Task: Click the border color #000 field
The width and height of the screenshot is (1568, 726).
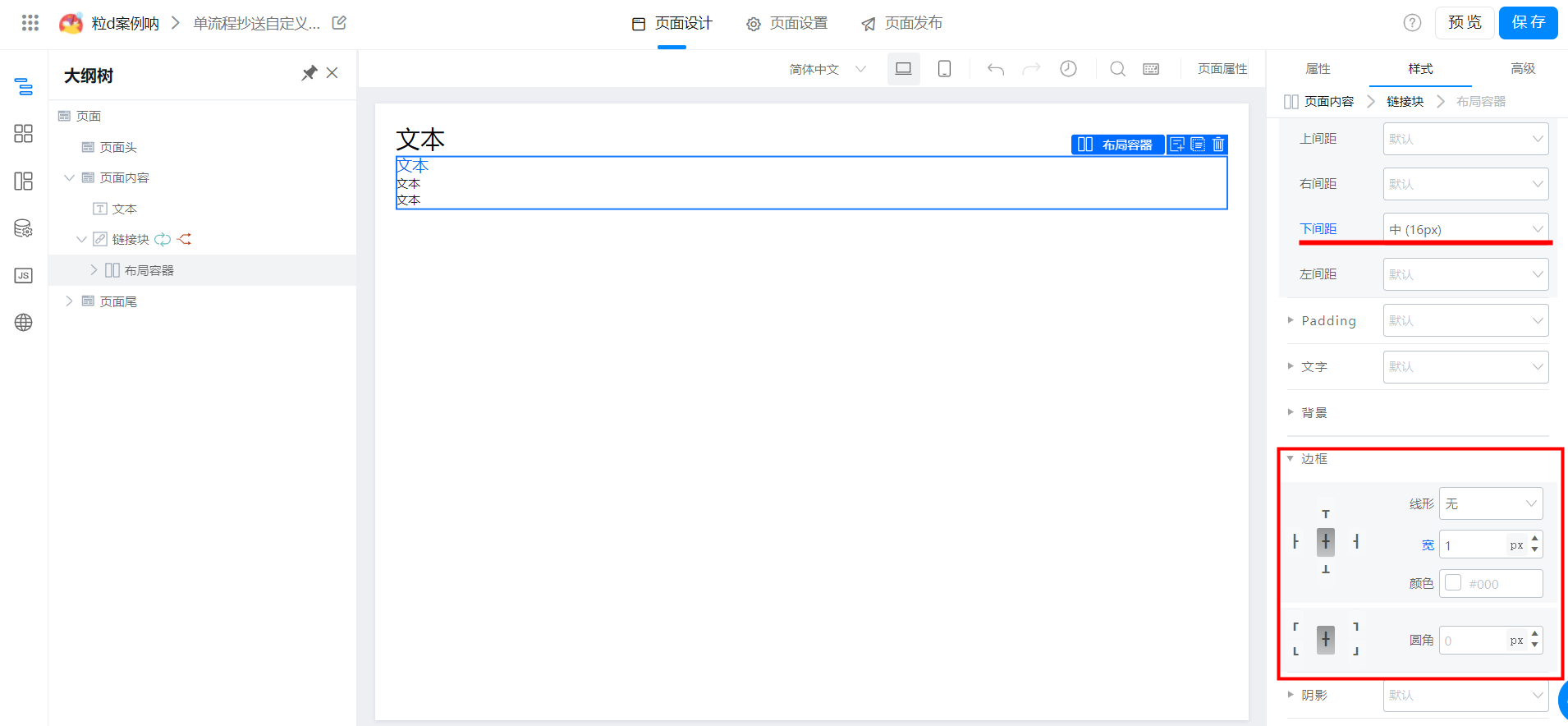Action: click(1491, 584)
